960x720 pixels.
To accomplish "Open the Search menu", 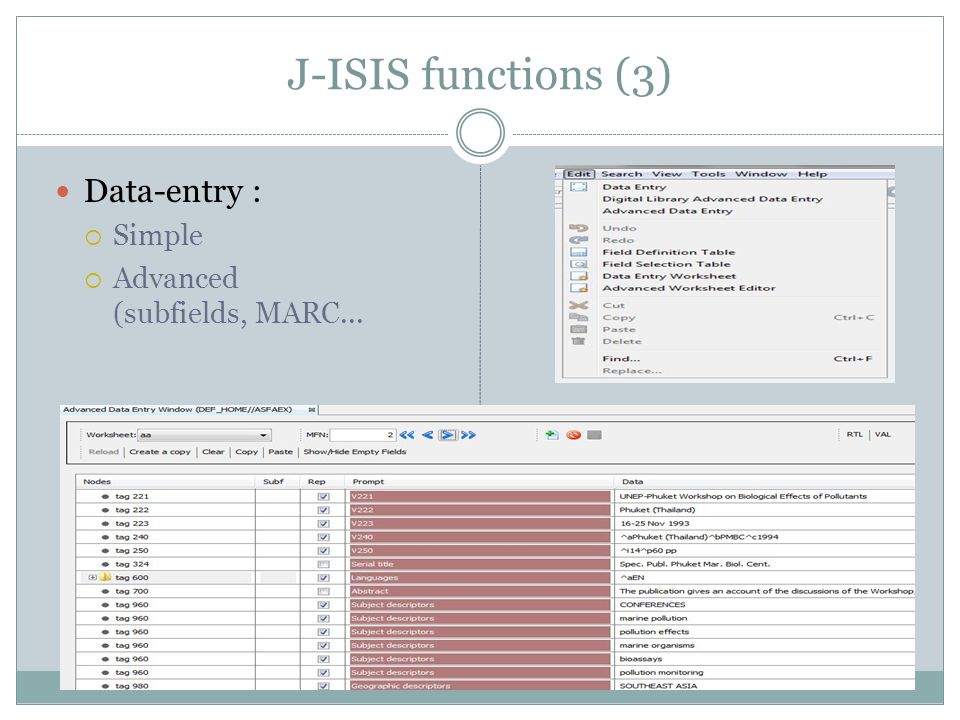I will 621,174.
